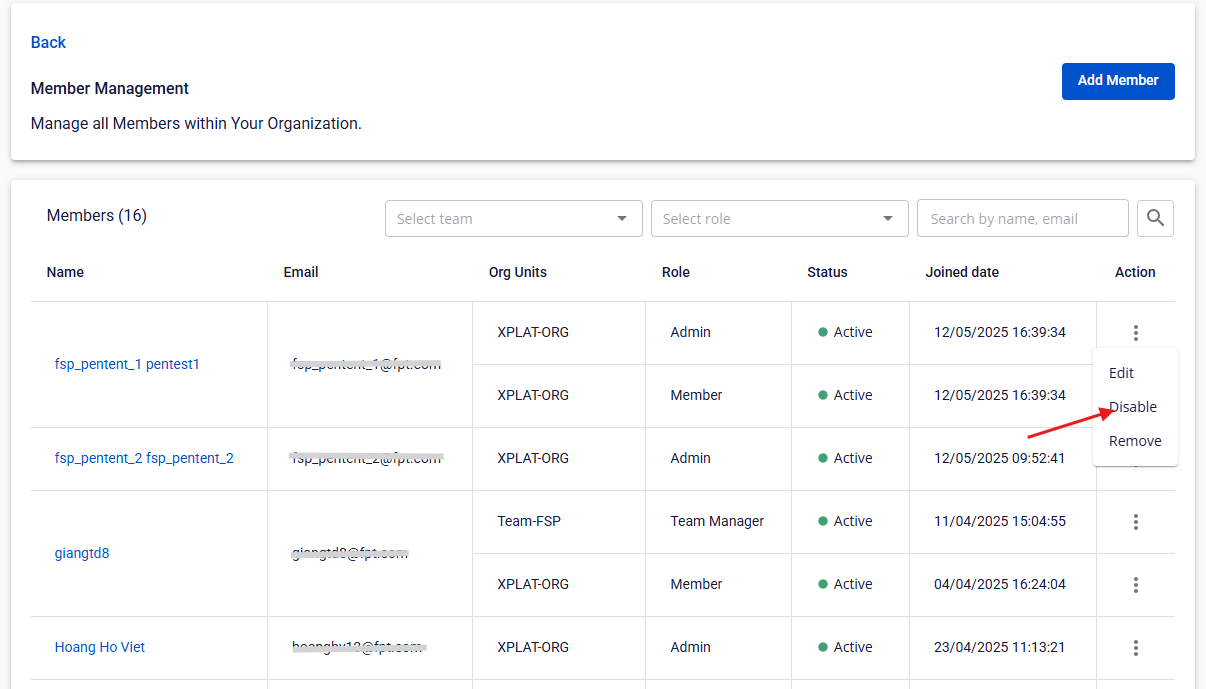The width and height of the screenshot is (1206, 689).
Task: Click joined date 04/04/2025 16:24:04
Action: pos(1000,584)
